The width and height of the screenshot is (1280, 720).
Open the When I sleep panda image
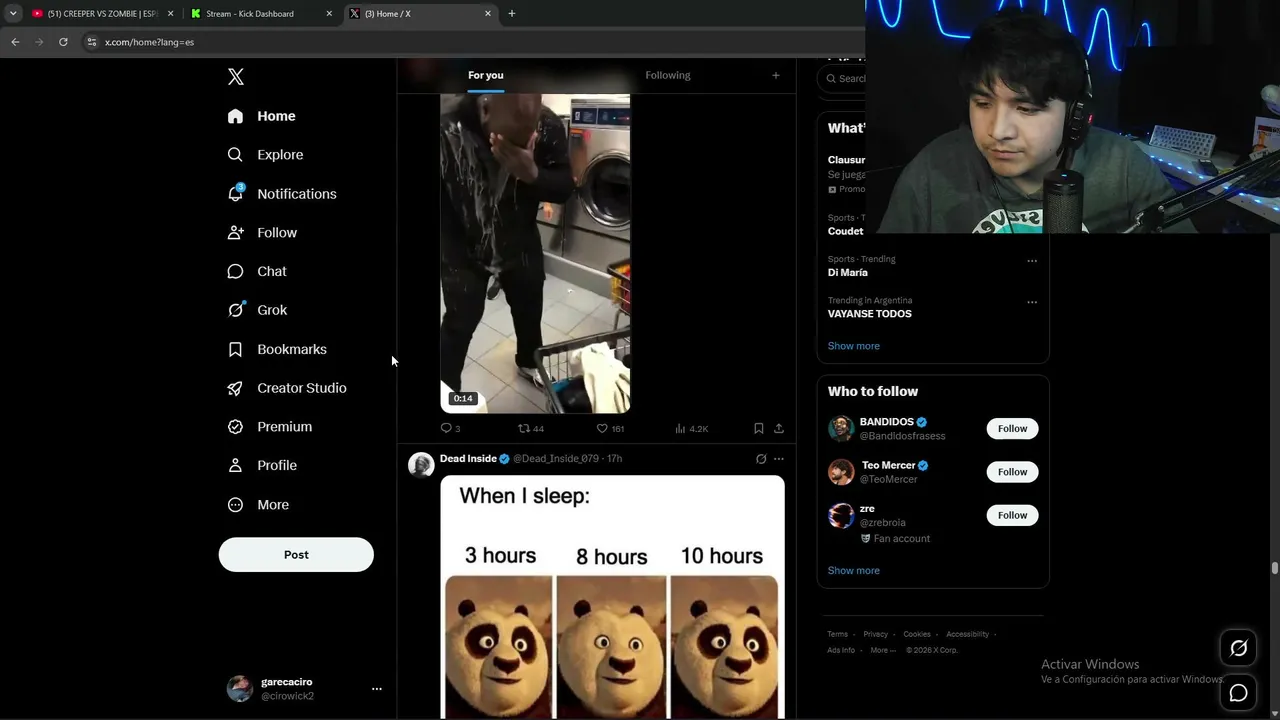[x=612, y=597]
